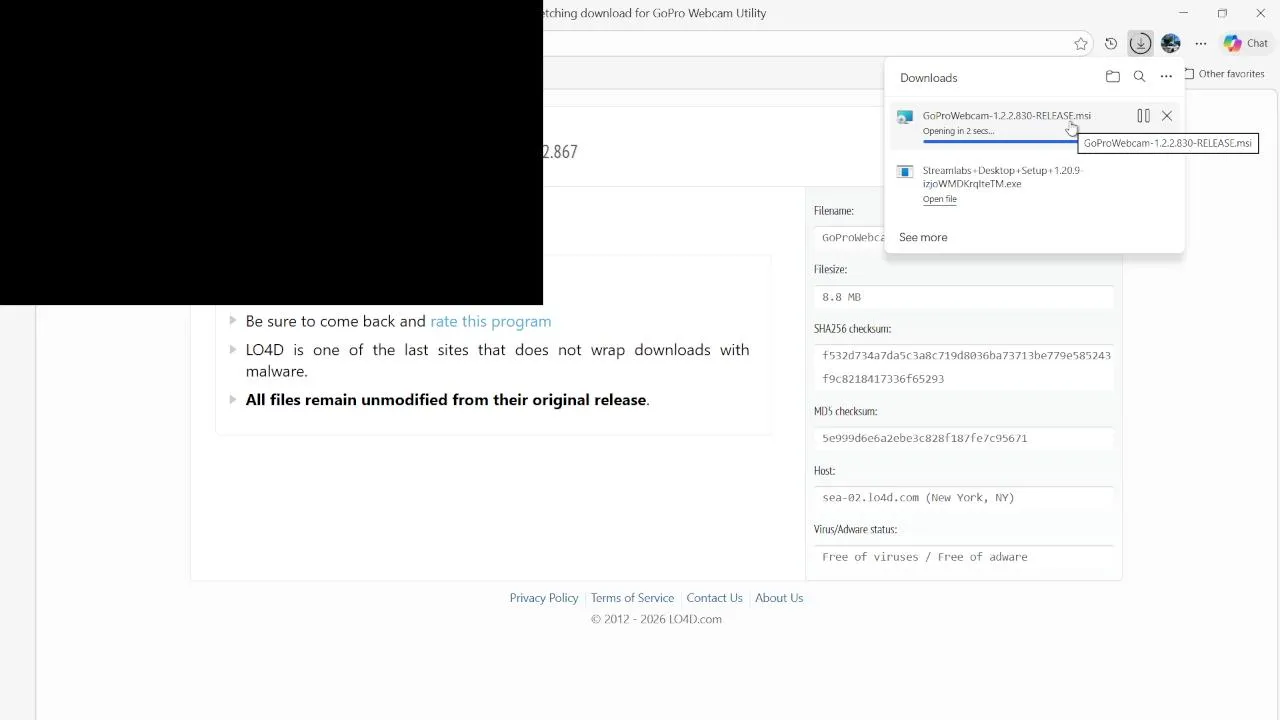Image resolution: width=1280 pixels, height=720 pixels.
Task: Open more options in Downloads panel
Action: click(1166, 77)
